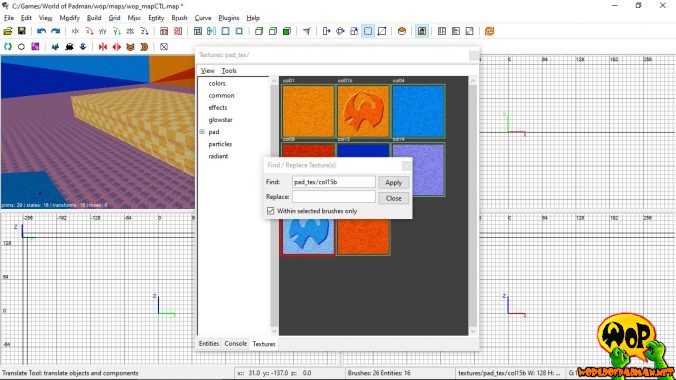This screenshot has height=380, width=676.
Task: Expand the pad texture folder
Action: click(x=202, y=132)
